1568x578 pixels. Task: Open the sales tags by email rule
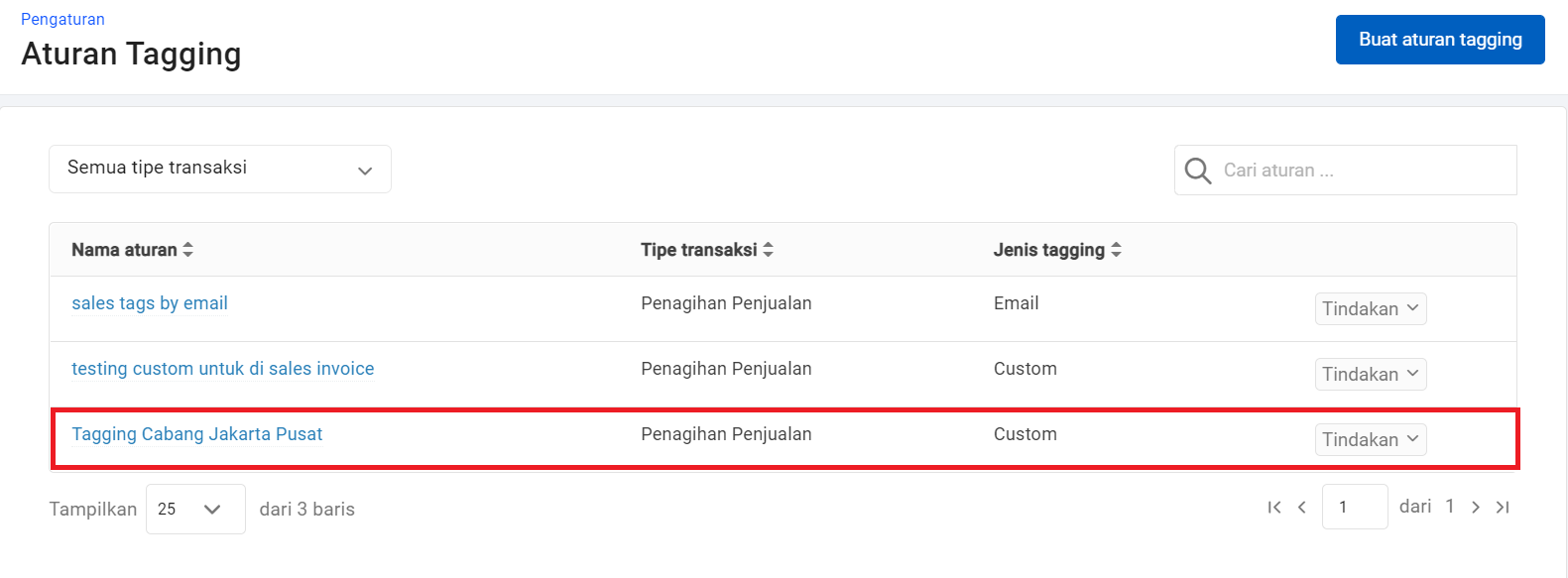pos(150,303)
